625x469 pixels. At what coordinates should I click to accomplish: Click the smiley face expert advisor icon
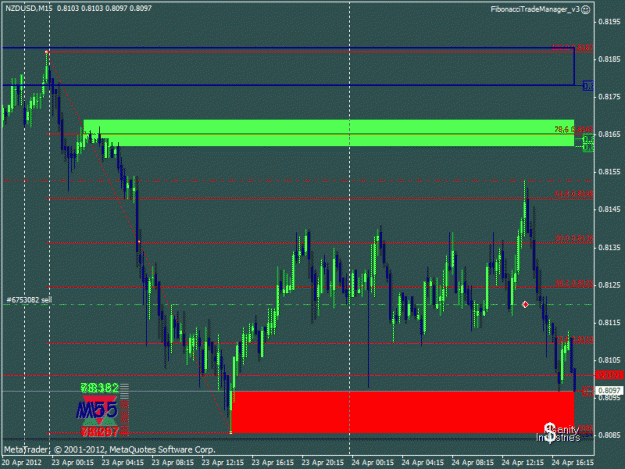pyautogui.click(x=585, y=10)
